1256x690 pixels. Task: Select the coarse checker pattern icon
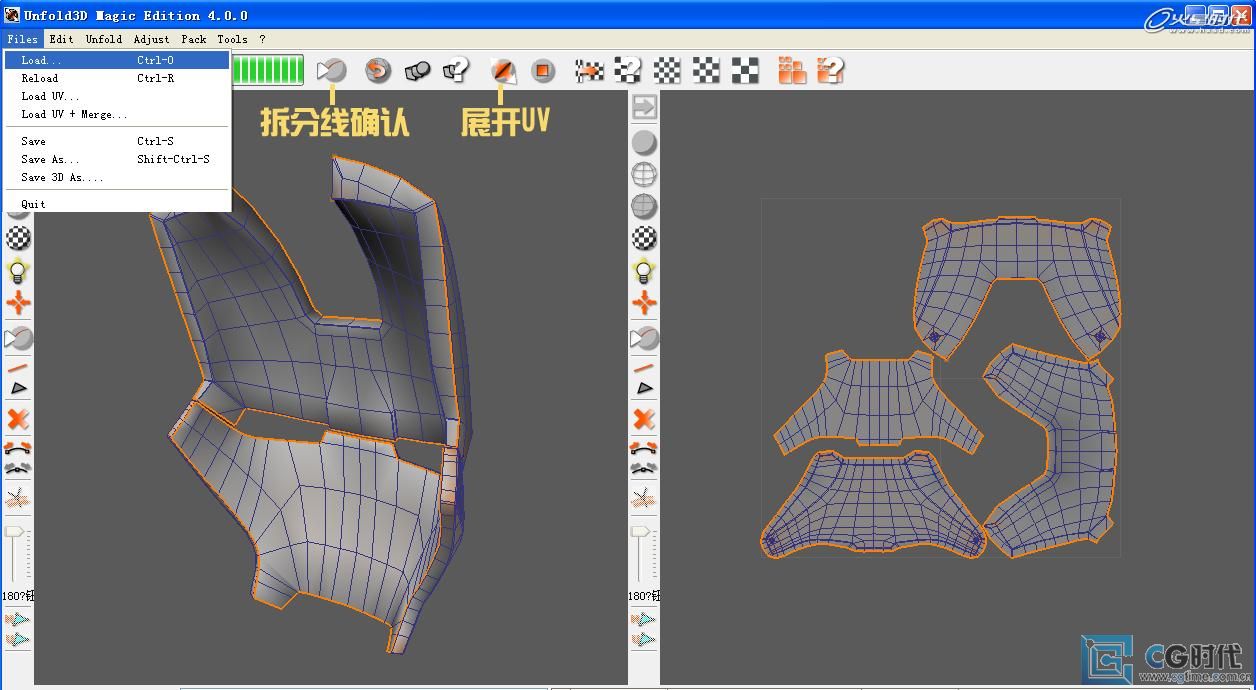[745, 70]
